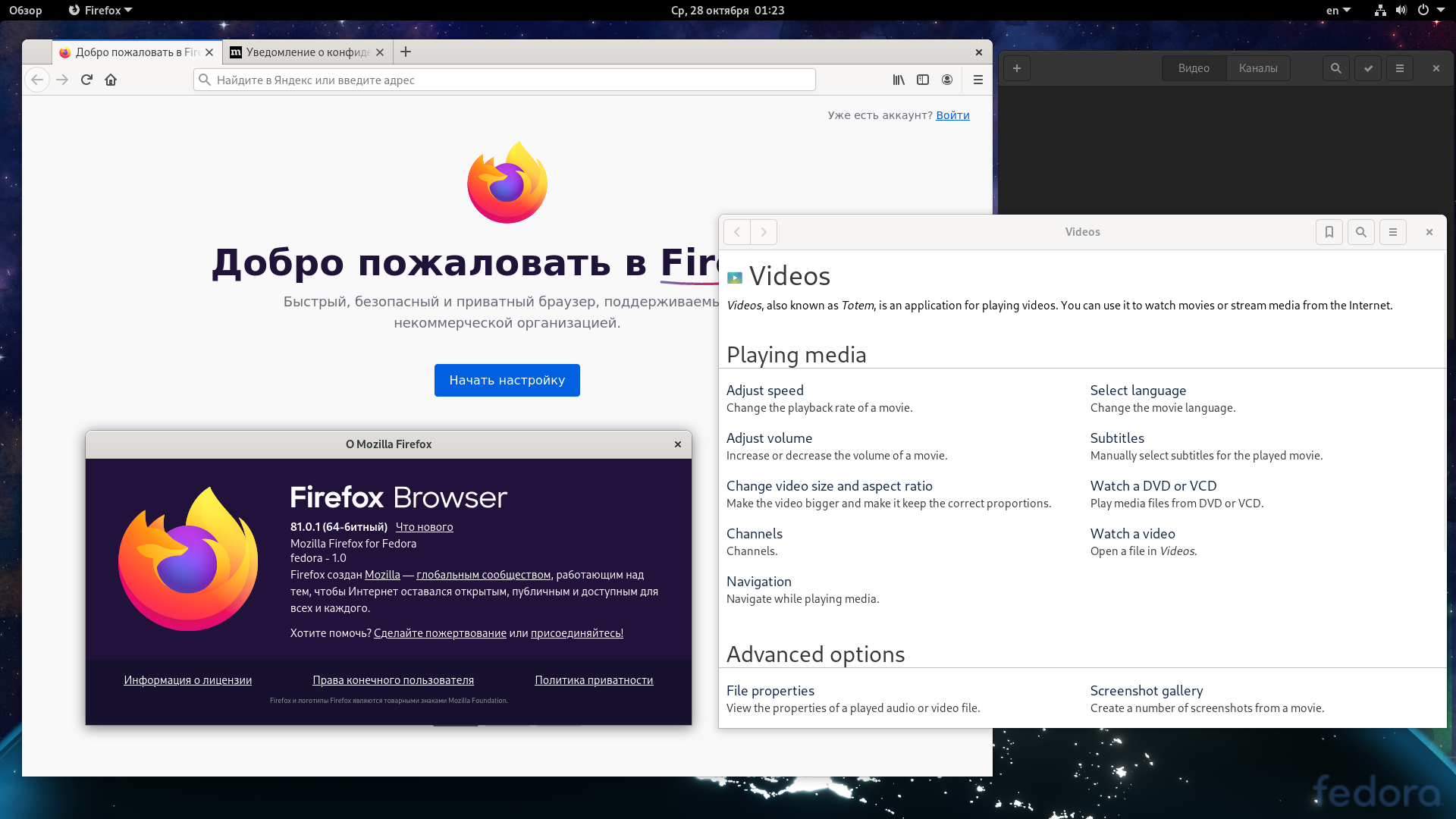The width and height of the screenshot is (1456, 819).
Task: Activate selection mode checkmark in Videos app
Action: [1368, 68]
